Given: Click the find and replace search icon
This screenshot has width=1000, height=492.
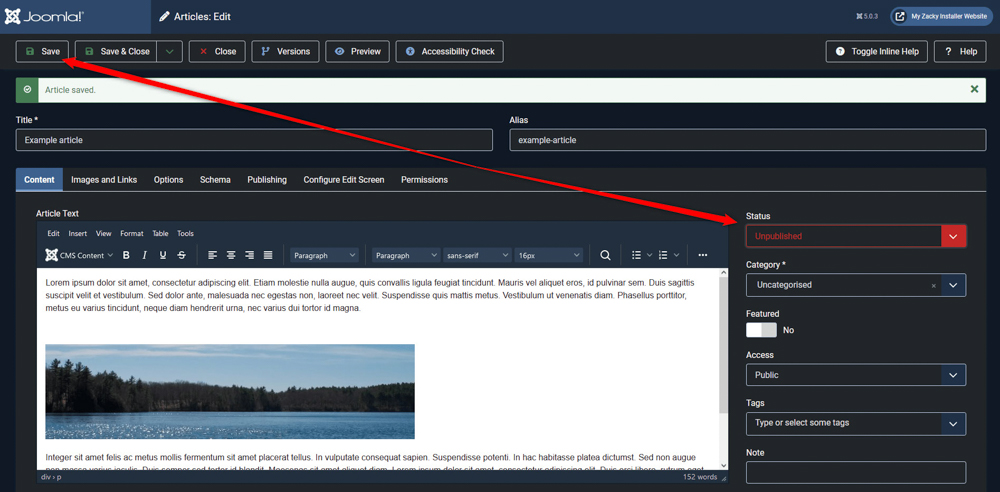Looking at the screenshot, I should pos(605,255).
